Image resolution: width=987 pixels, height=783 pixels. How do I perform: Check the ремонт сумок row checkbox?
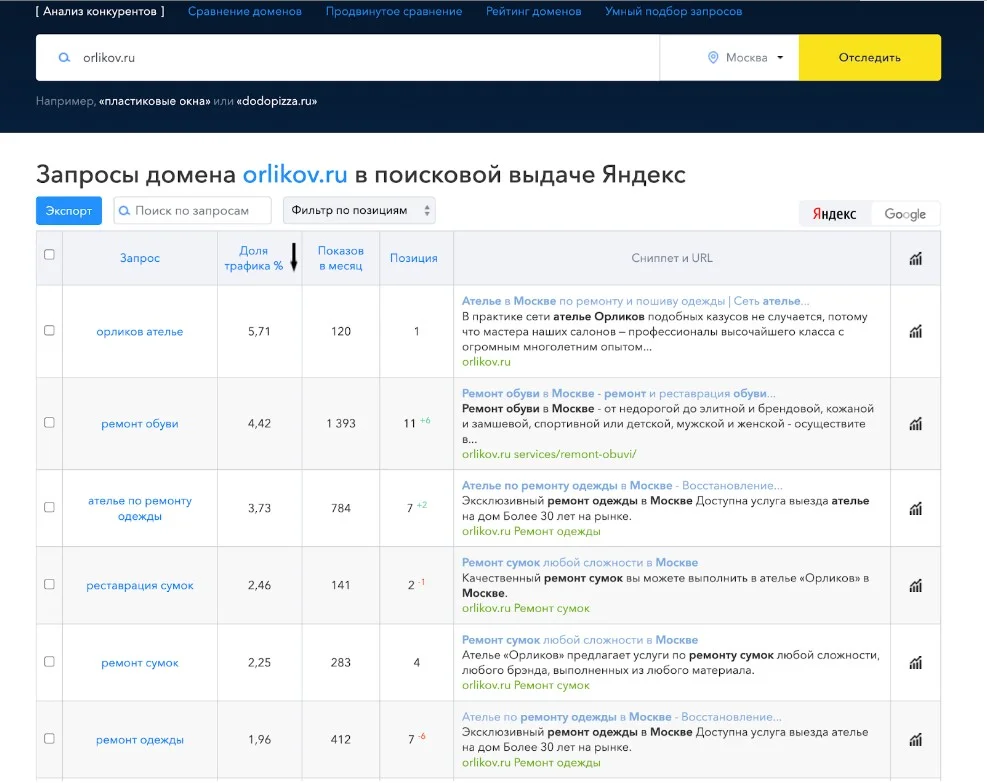click(x=49, y=662)
